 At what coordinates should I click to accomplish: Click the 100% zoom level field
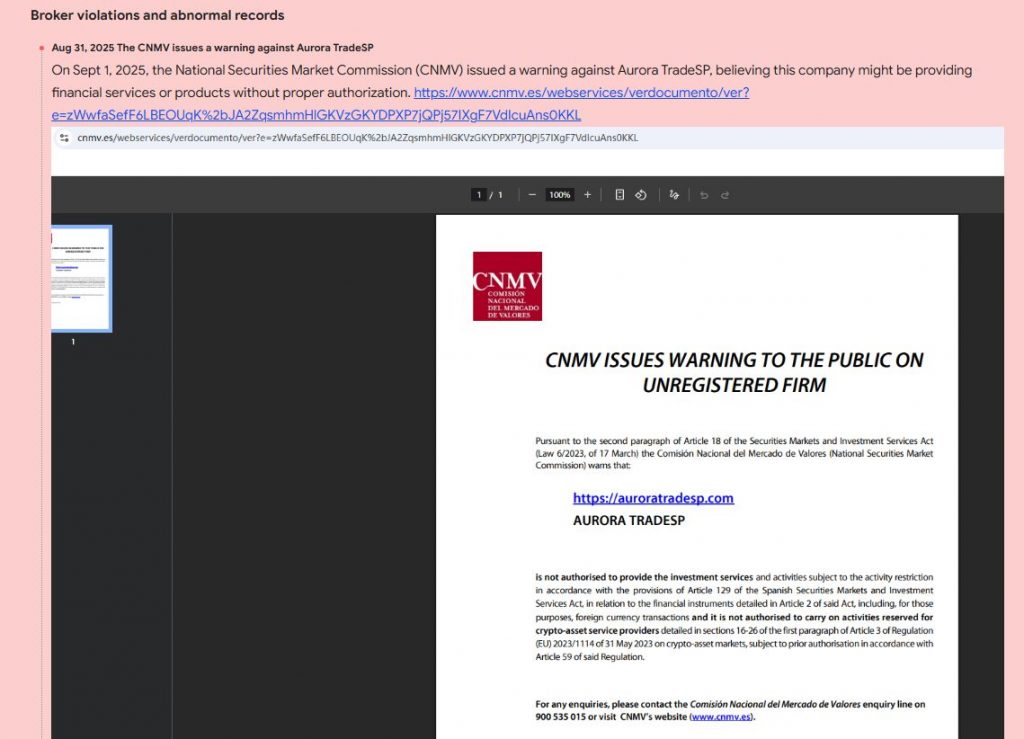point(559,195)
